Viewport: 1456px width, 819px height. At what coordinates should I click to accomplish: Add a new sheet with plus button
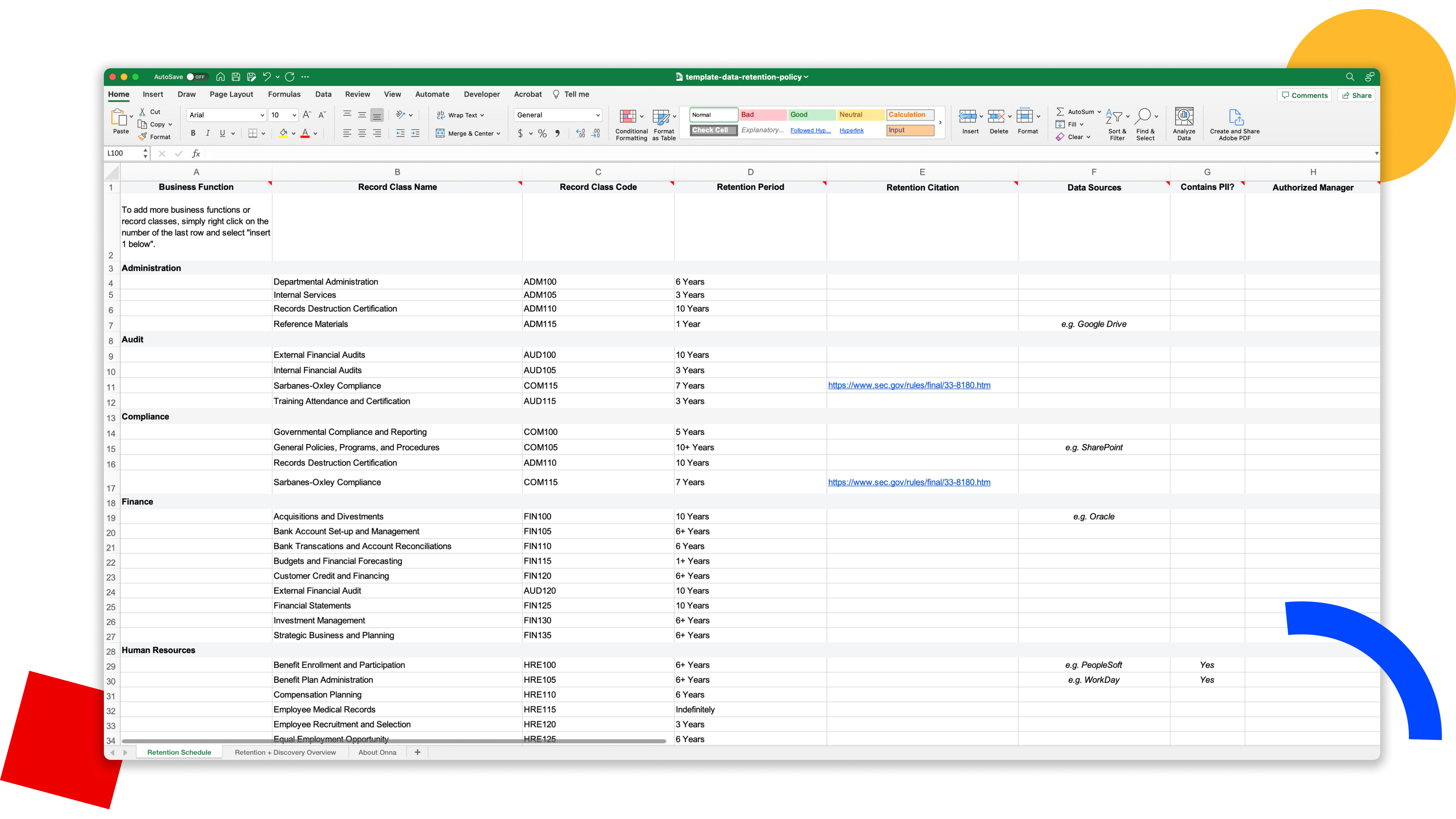point(417,752)
